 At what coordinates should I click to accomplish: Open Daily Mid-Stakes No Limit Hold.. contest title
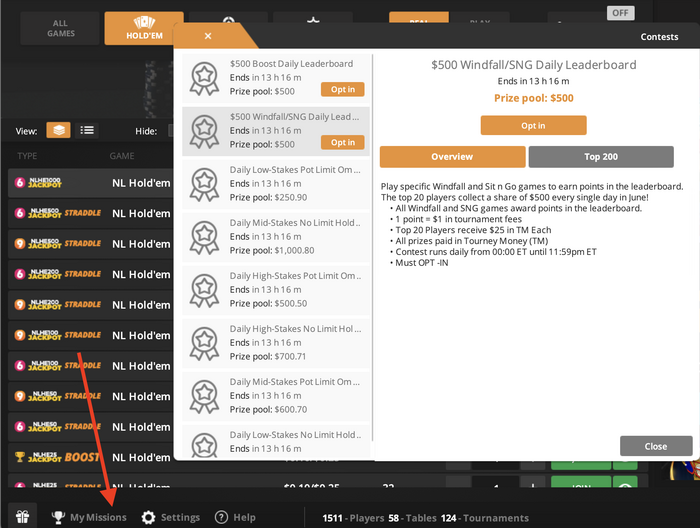coord(295,223)
